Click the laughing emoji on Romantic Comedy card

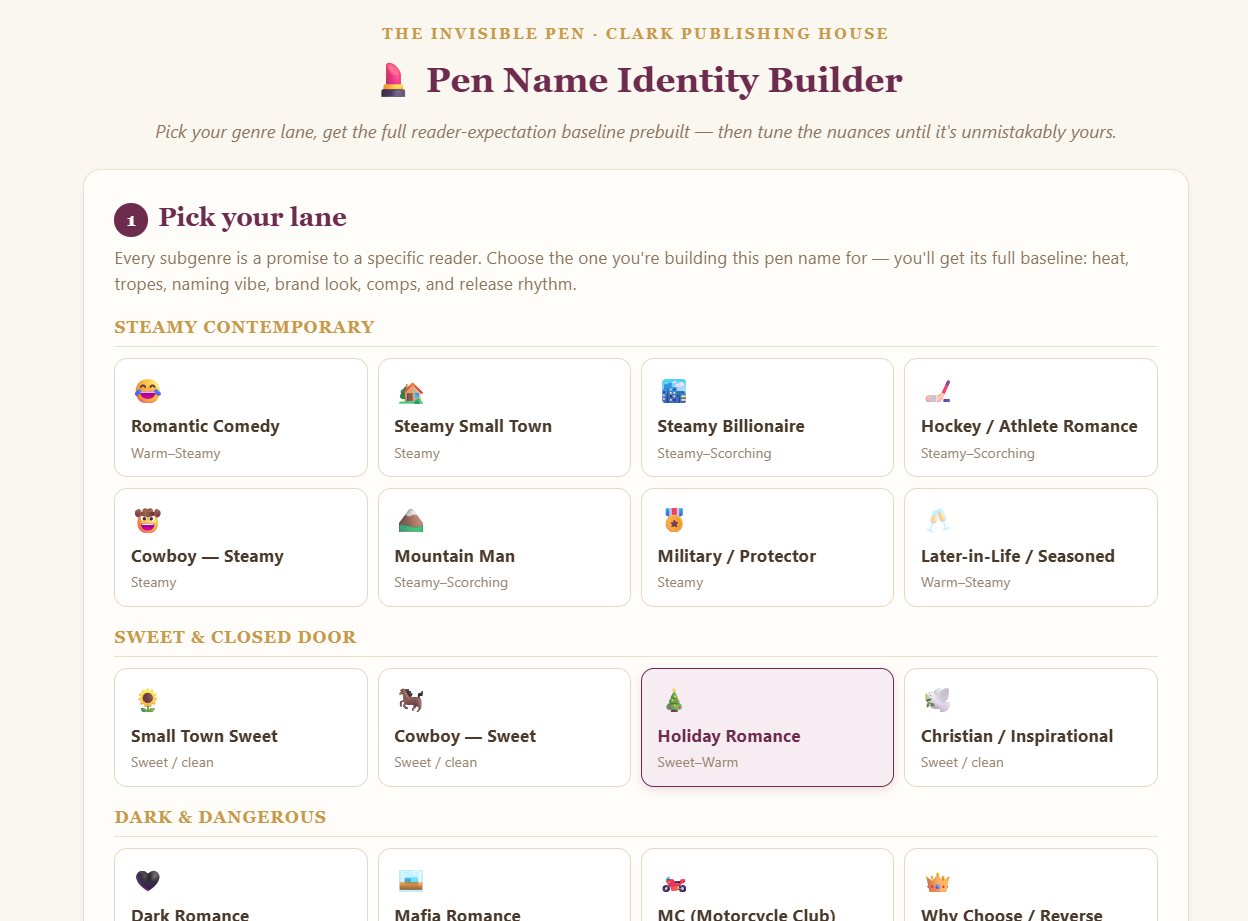pos(148,392)
